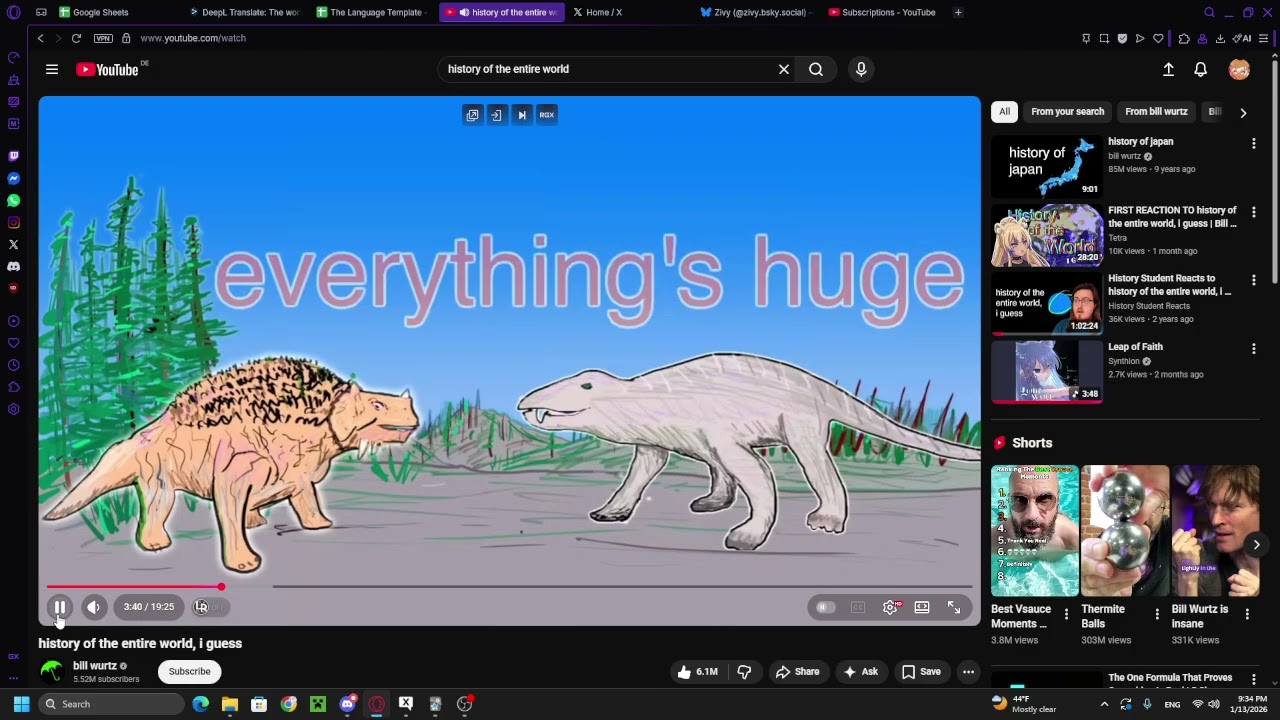
Task: Toggle the autoplay switch in the player
Action: [x=825, y=607]
